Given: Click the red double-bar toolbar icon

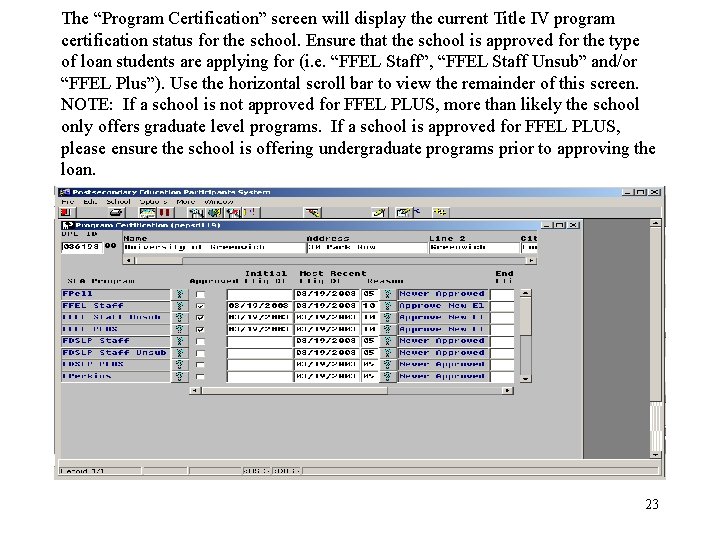Looking at the screenshot, I should click(164, 213).
